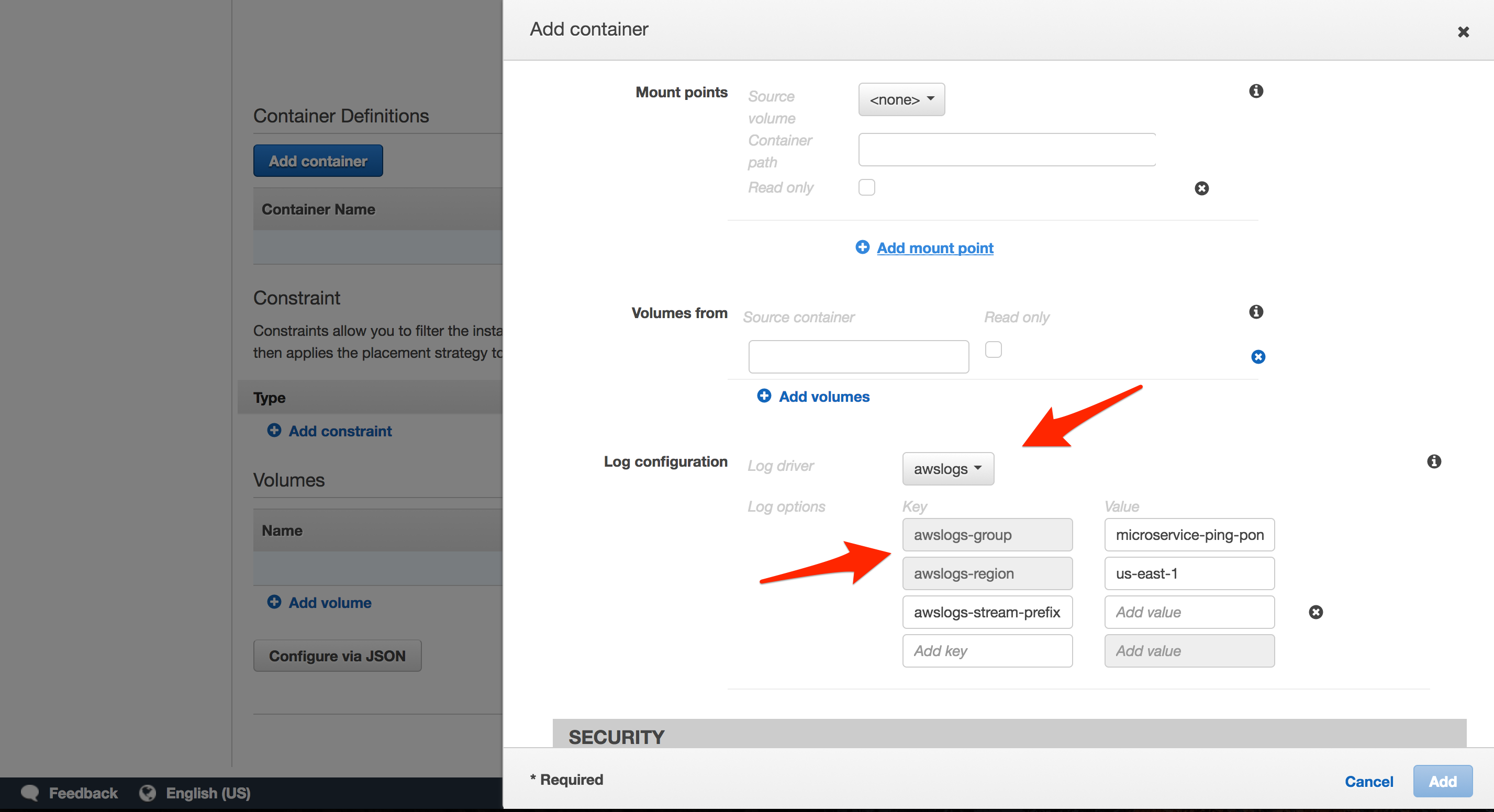Remove the awslogs-stream-prefix log option row
The width and height of the screenshot is (1494, 812).
1315,612
